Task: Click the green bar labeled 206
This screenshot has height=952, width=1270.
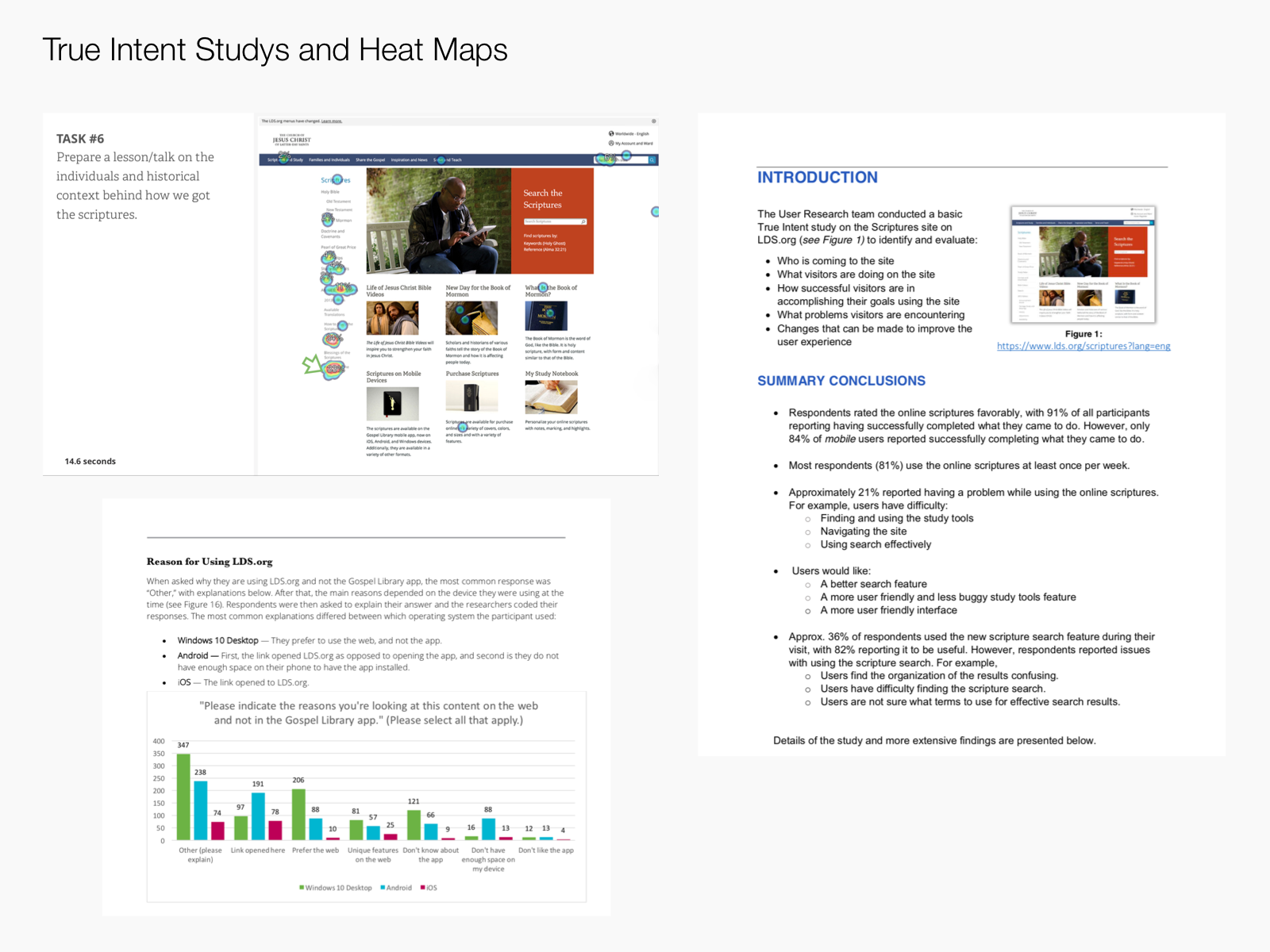Action: 298,814
